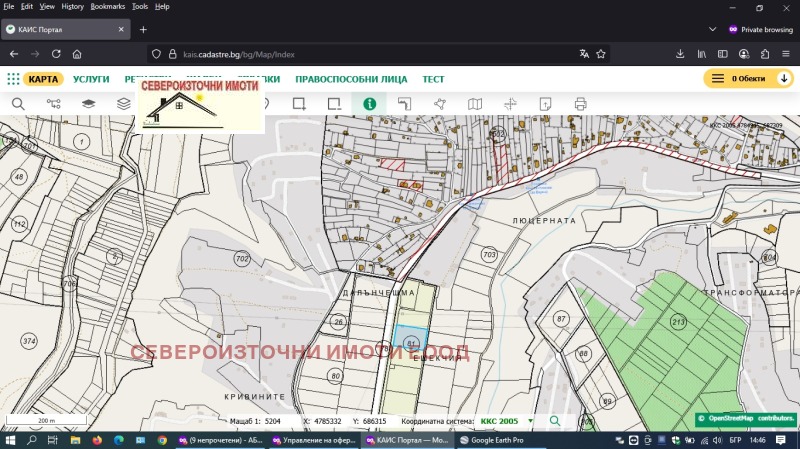The width and height of the screenshot is (800, 449).
Task: Go back to previous page
Action: click(x=14, y=54)
